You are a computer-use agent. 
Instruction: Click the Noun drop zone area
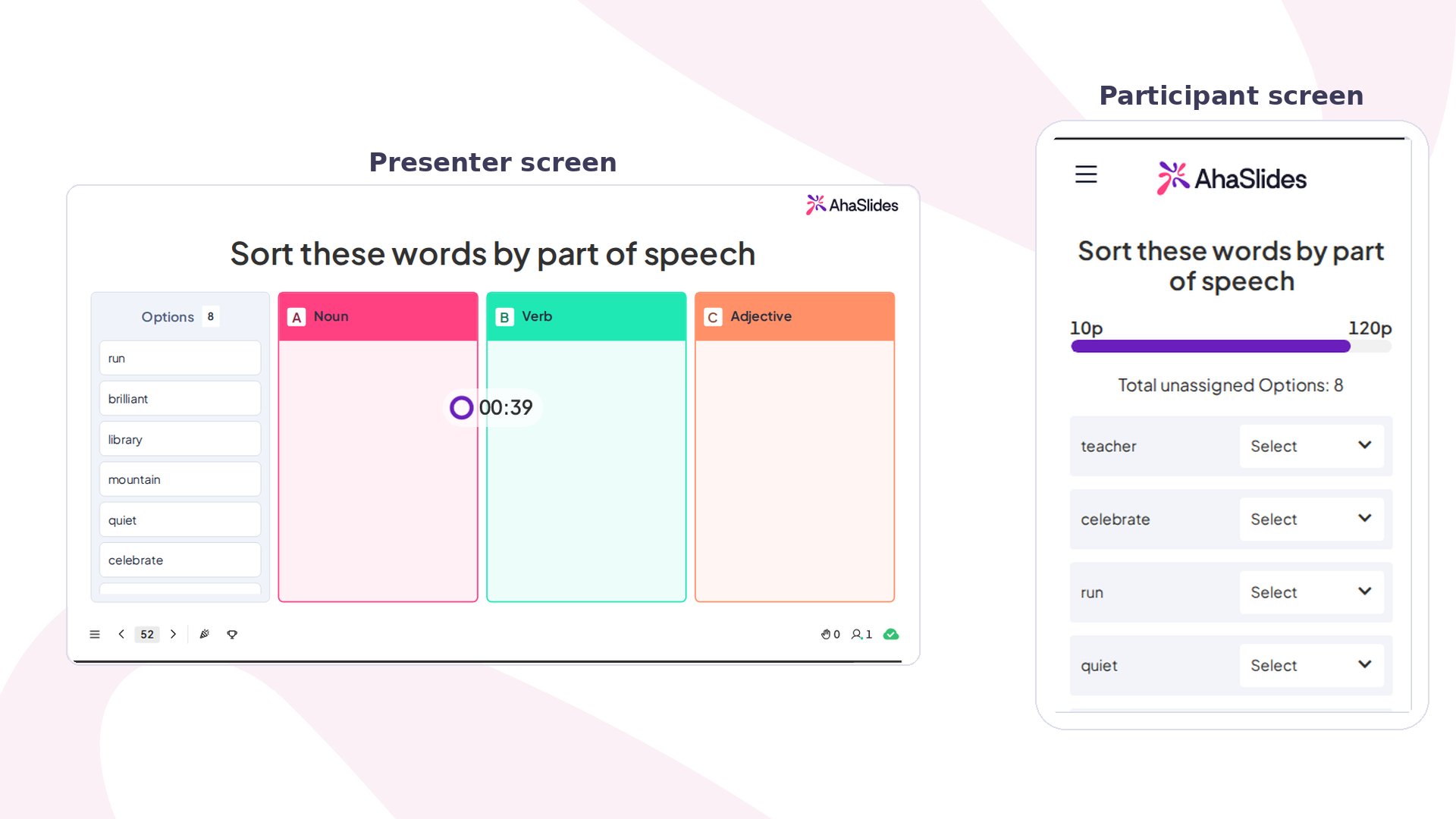pos(378,471)
